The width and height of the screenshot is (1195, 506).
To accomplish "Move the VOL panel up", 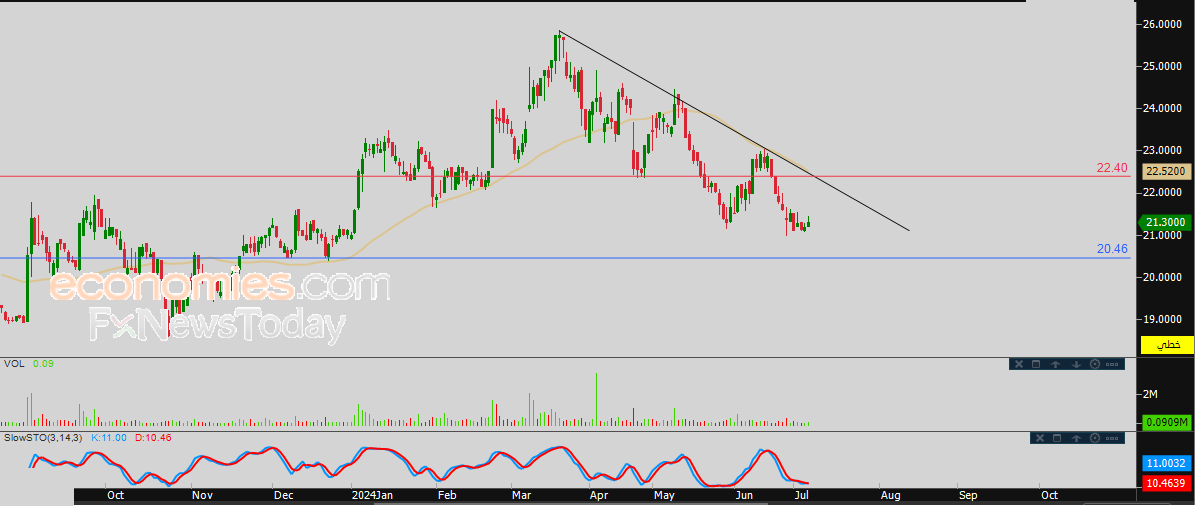I will pos(1056,364).
